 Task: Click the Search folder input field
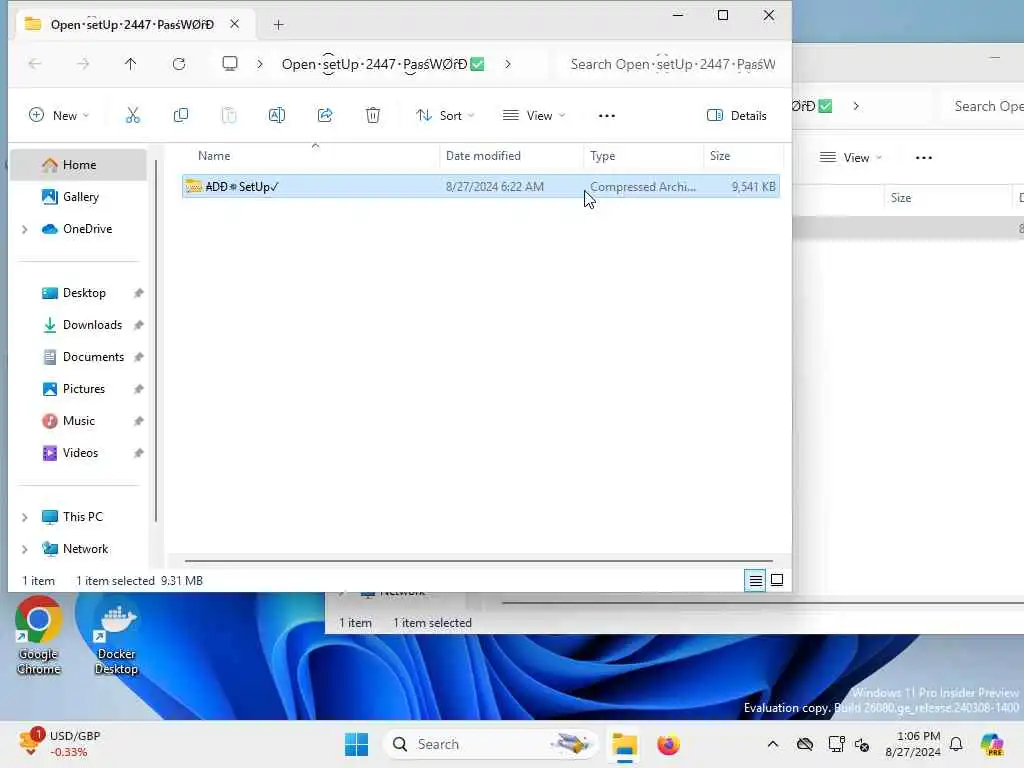673,64
